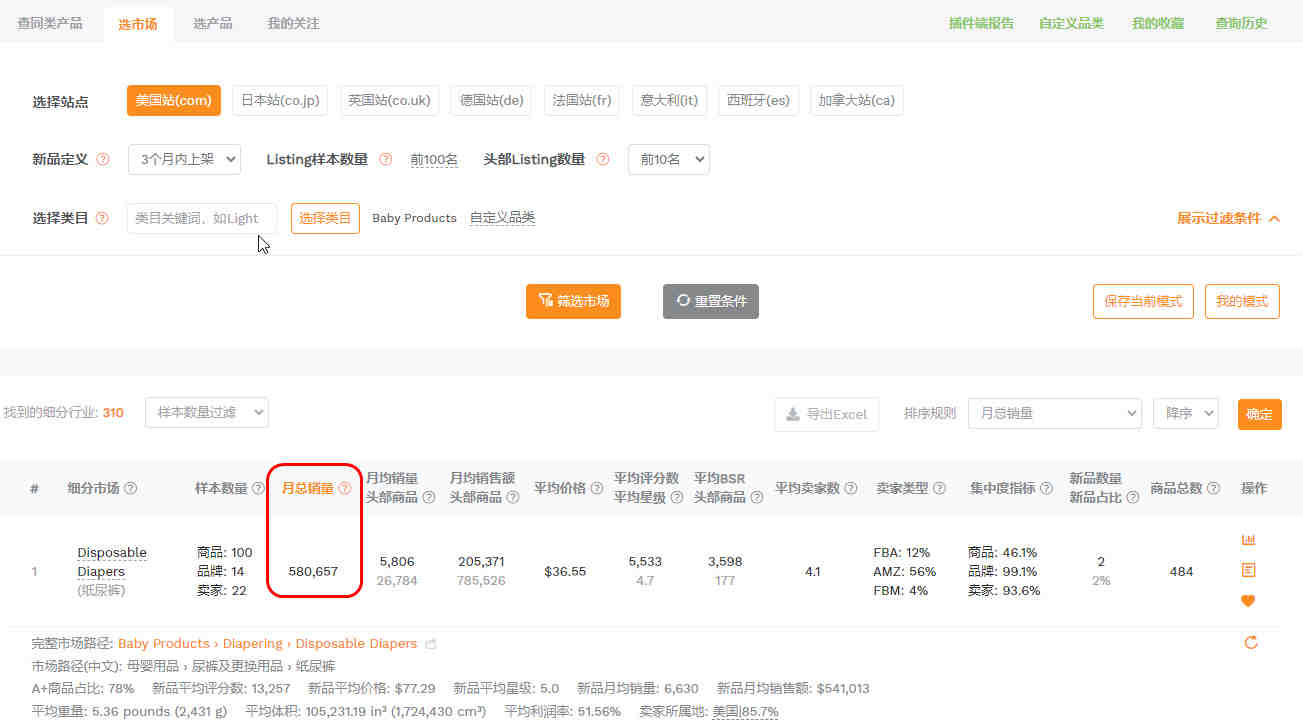Open 插件端报告 in the top menu
The width and height of the screenshot is (1303, 728).
coord(981,23)
